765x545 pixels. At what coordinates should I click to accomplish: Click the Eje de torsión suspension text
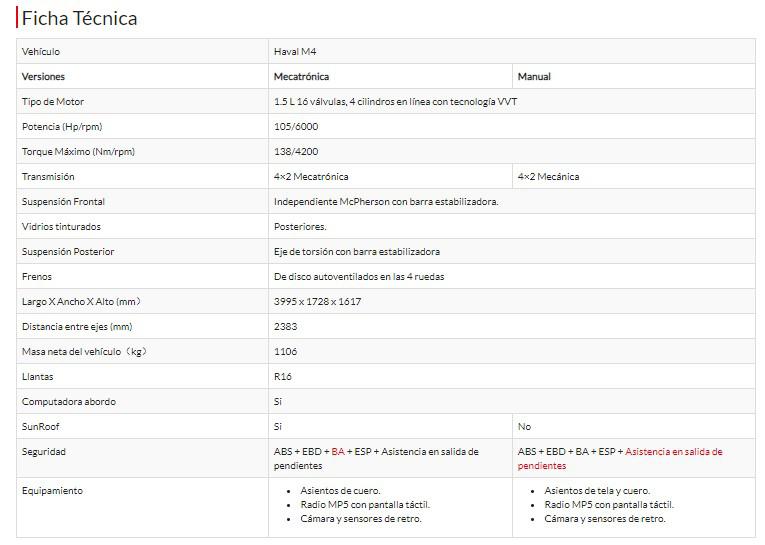[x=356, y=251]
